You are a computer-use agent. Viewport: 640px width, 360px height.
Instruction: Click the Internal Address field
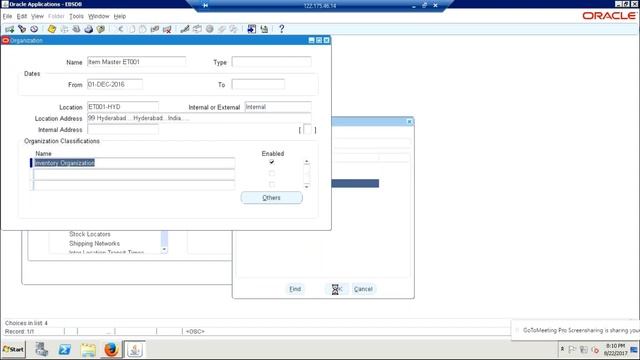pyautogui.click(x=123, y=129)
